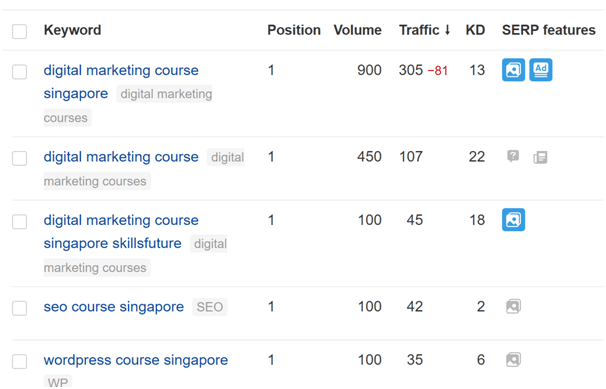Viewport: 606px width, 389px height.
Task: Open the 'digital marketing course' keyword link (volume 450)
Action: 121,156
